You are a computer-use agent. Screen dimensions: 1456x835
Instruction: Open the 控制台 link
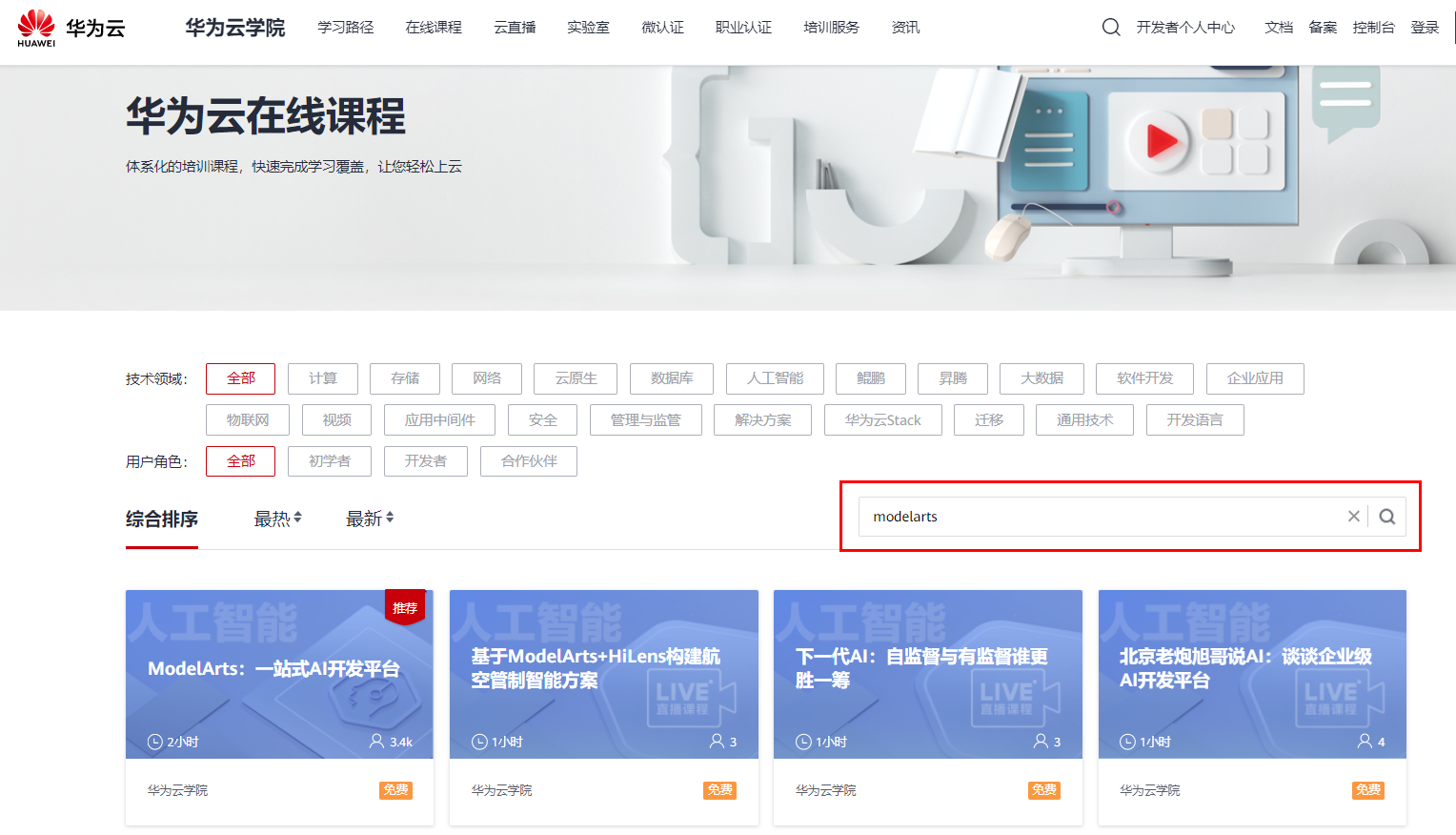1373,28
